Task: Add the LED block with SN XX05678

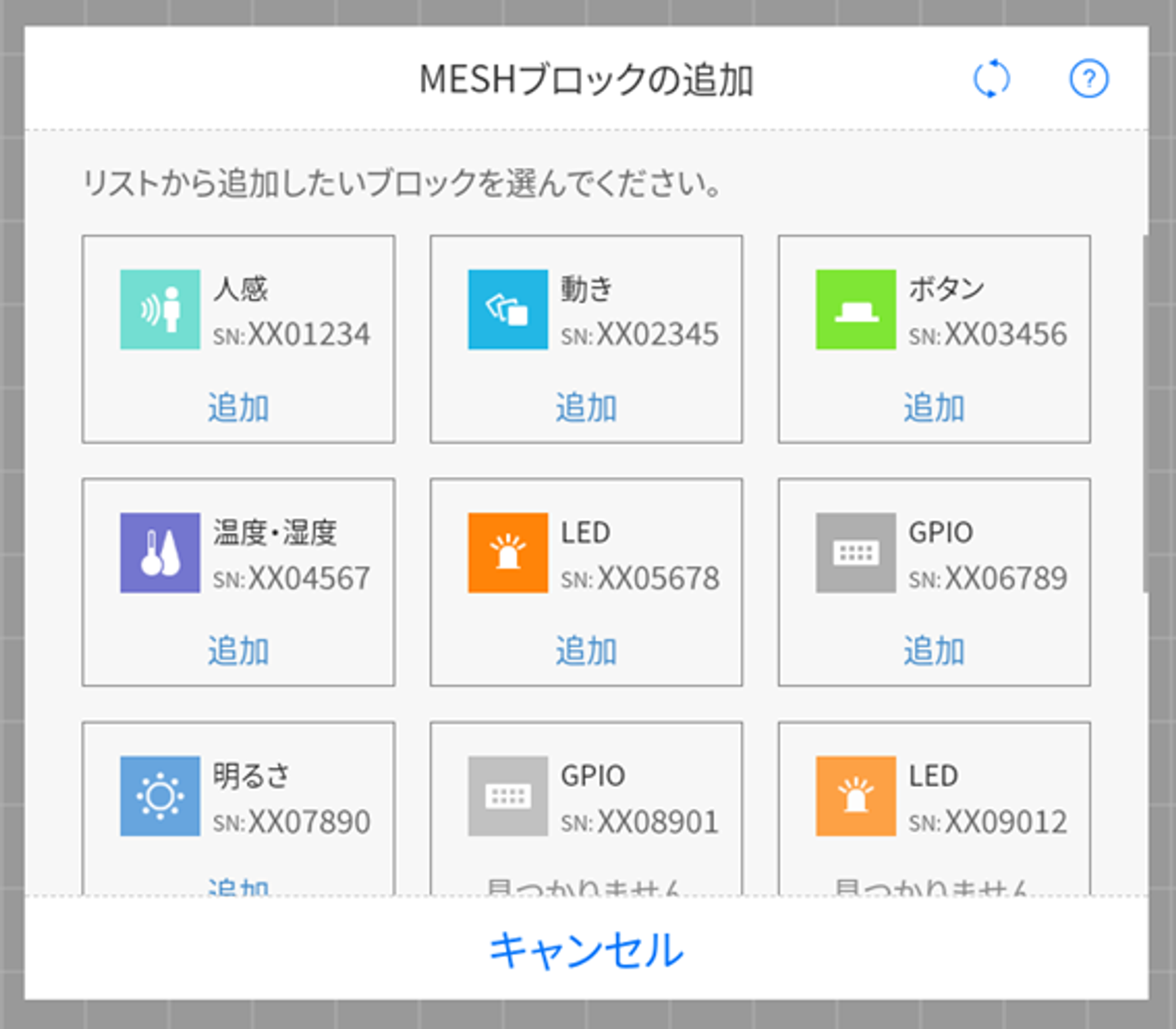Action: (x=586, y=650)
